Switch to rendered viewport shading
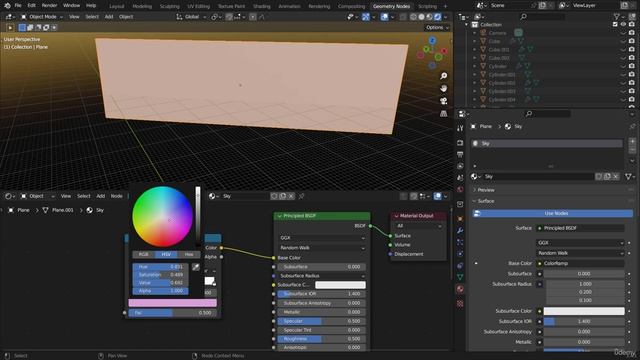640x360 pixels. [x=438, y=17]
